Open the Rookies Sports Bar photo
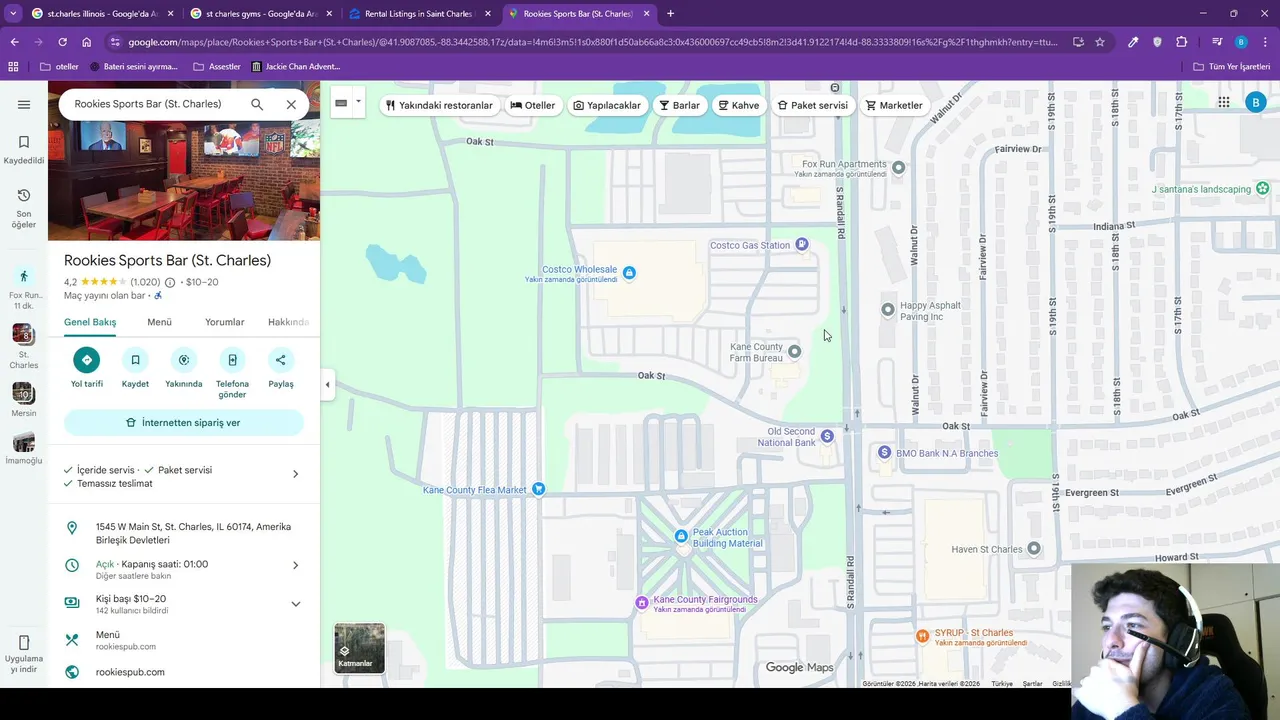Viewport: 1280px width, 720px height. pos(184,180)
